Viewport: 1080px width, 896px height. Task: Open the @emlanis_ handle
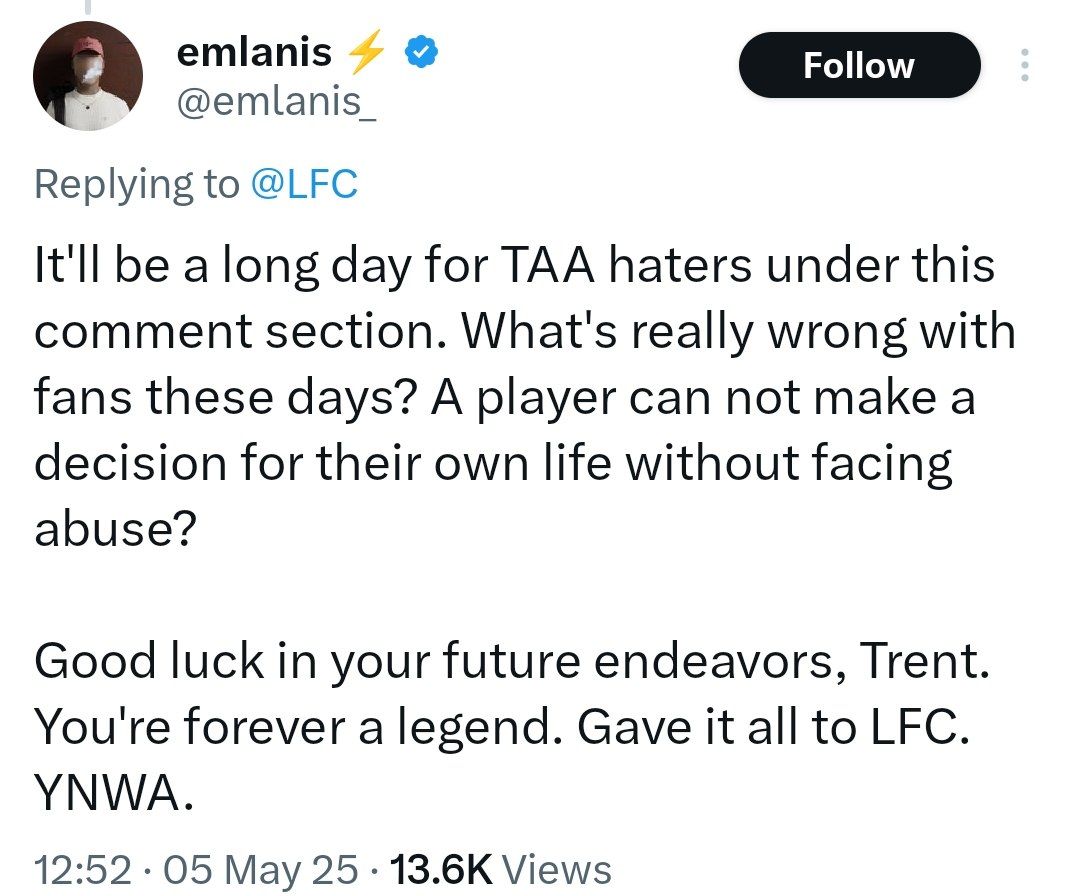[x=277, y=102]
